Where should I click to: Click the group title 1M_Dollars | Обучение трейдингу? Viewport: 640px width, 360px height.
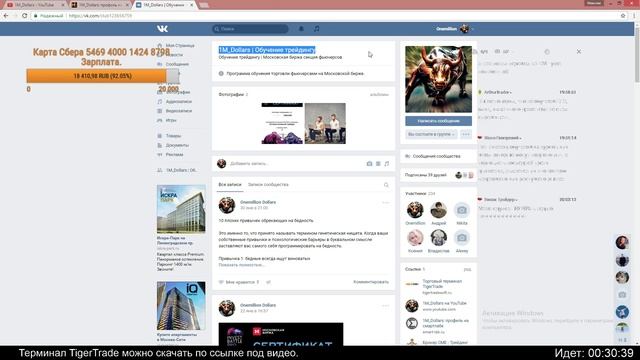pos(267,50)
